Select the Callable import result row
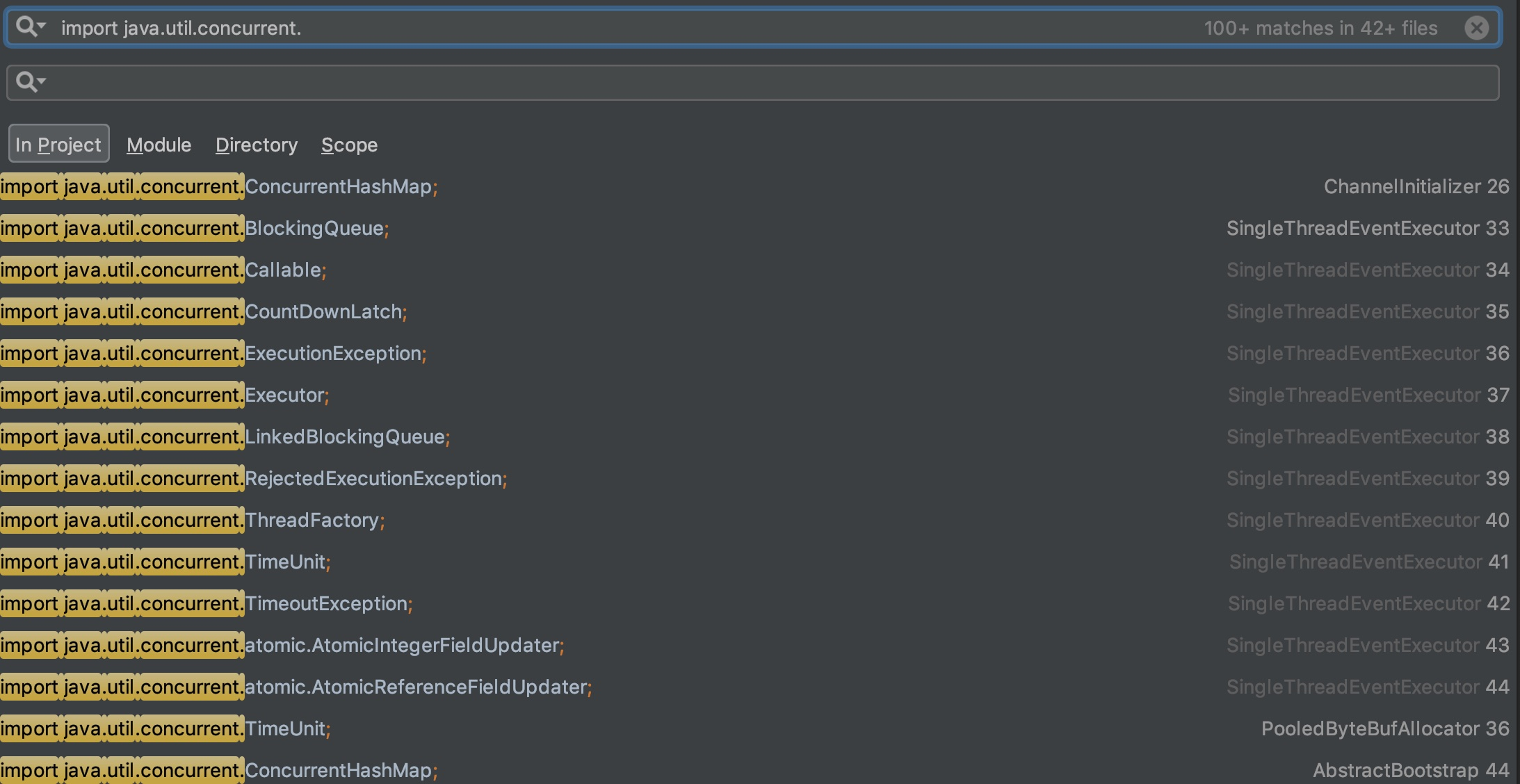Viewport: 1520px width, 784px height. coord(759,270)
